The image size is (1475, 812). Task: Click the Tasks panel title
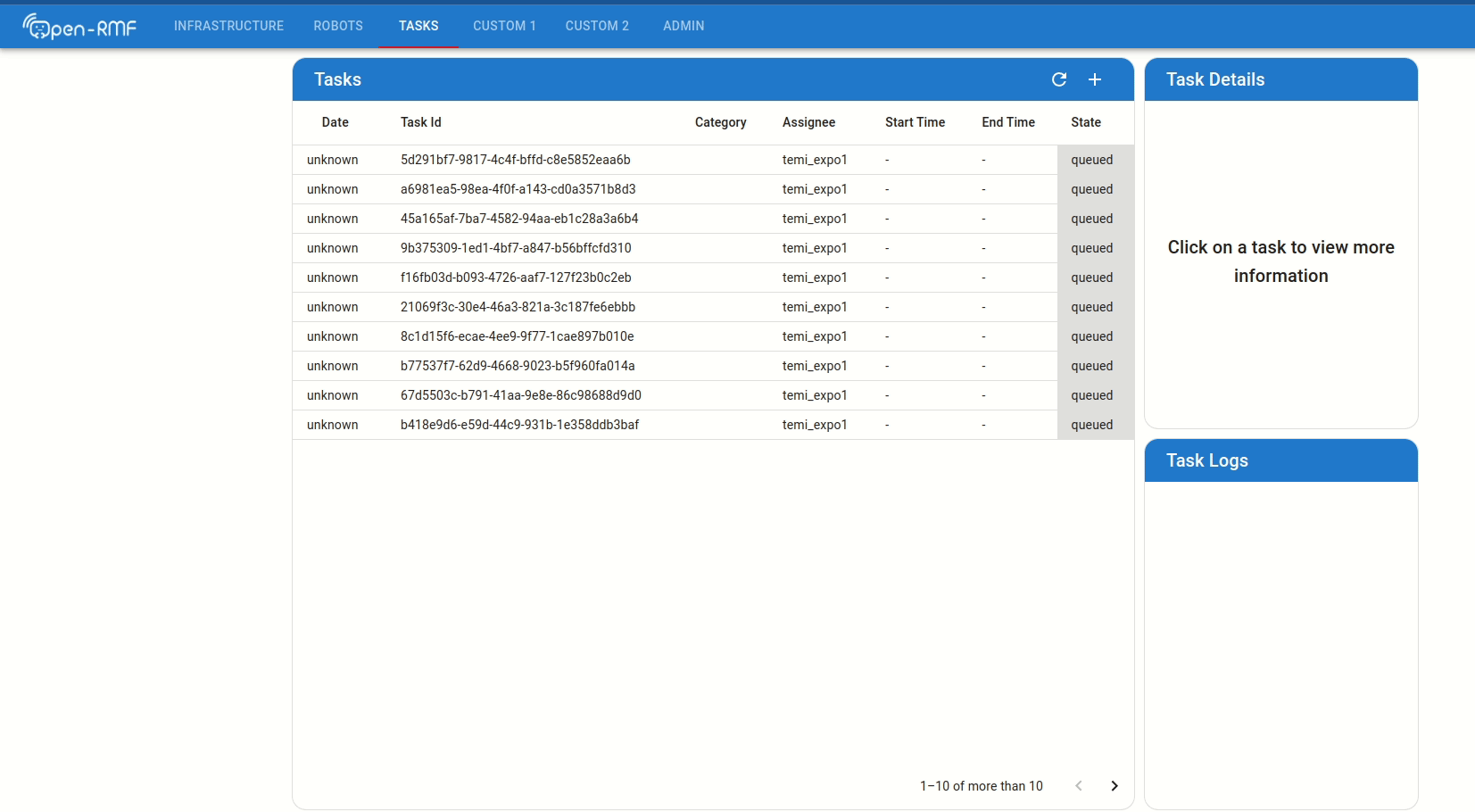[338, 79]
